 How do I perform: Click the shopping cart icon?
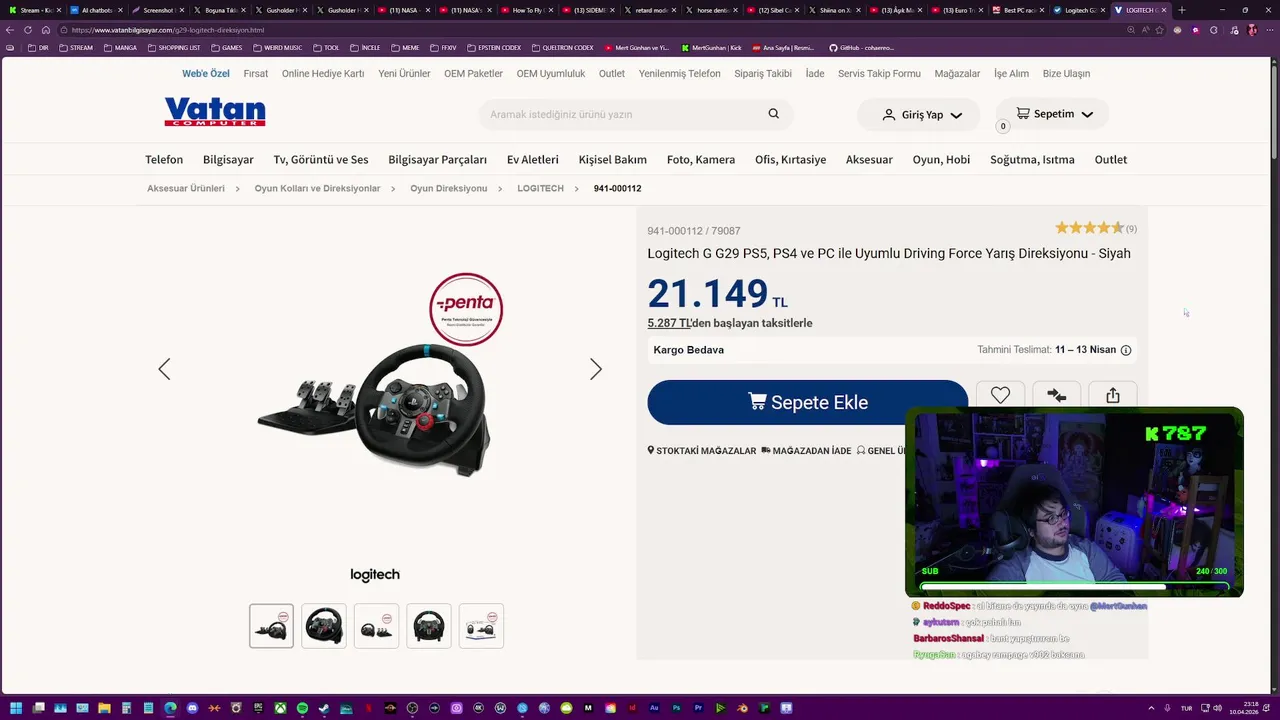click(1022, 113)
